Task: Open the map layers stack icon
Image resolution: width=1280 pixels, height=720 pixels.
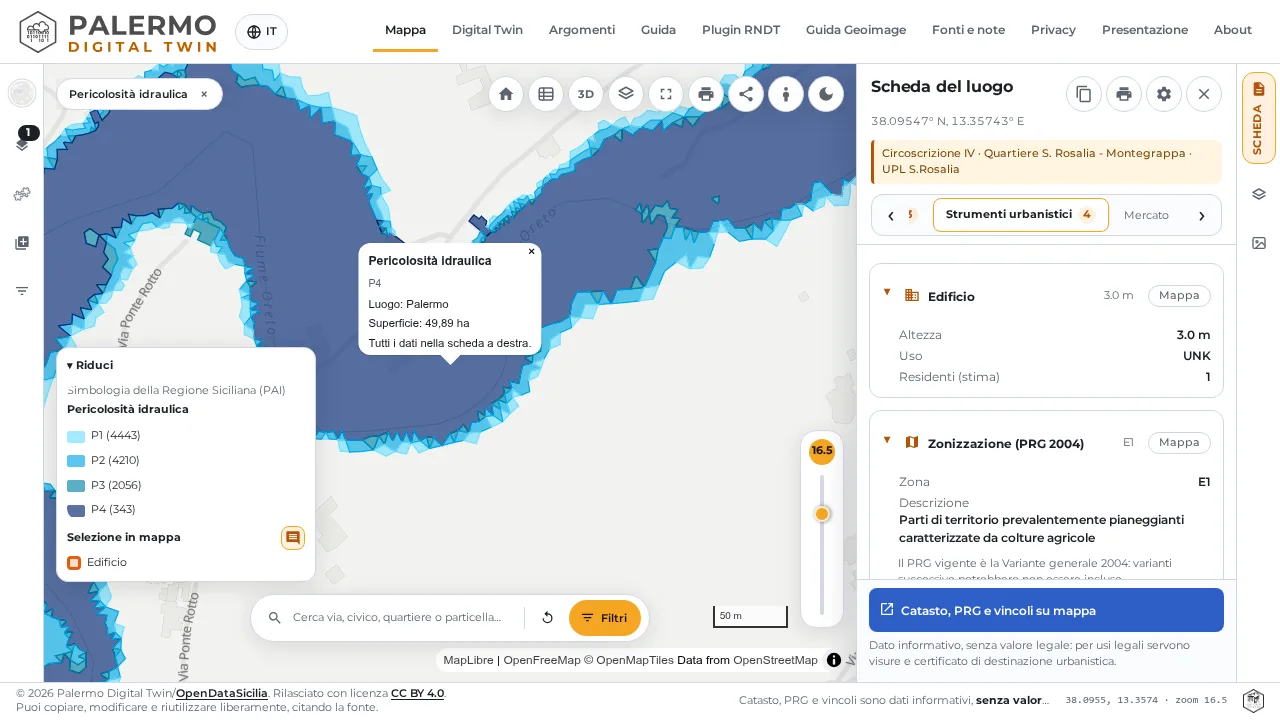Action: (x=626, y=94)
